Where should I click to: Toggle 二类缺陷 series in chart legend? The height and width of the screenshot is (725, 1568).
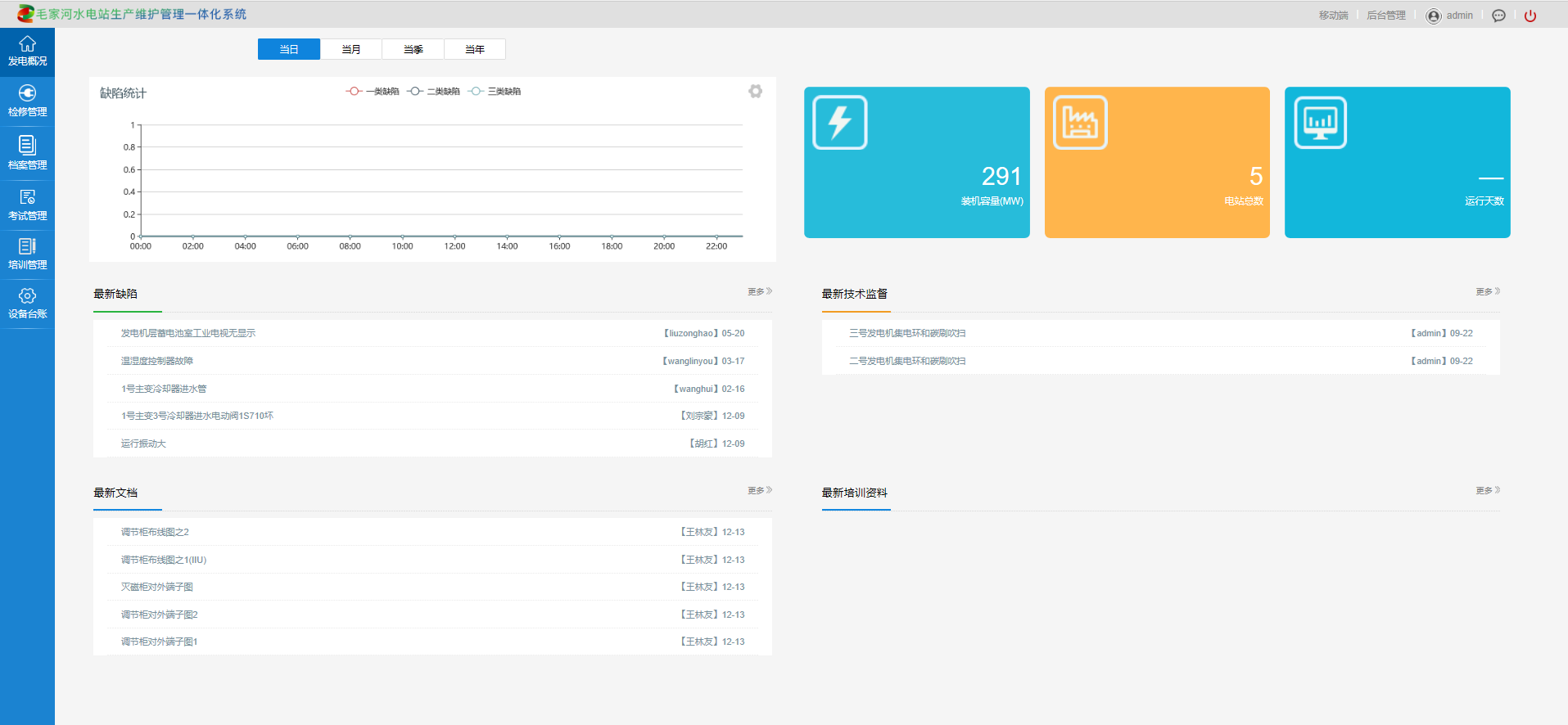point(434,92)
